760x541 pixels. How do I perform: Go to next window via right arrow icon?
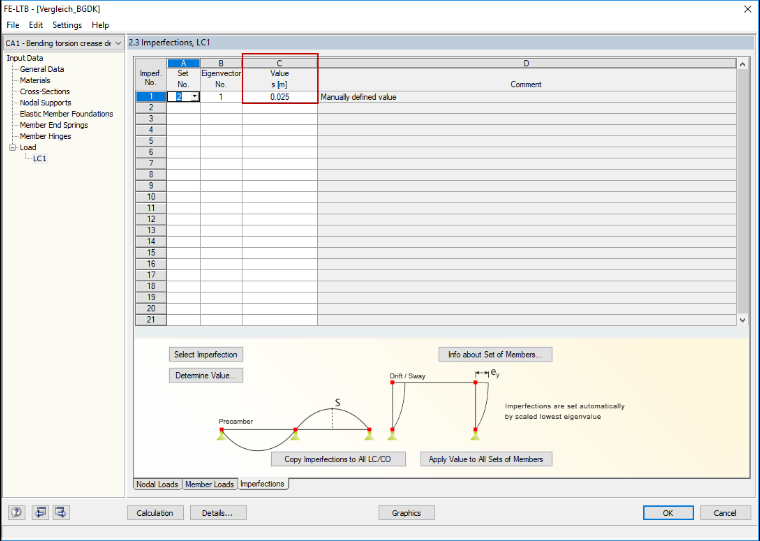(61, 512)
